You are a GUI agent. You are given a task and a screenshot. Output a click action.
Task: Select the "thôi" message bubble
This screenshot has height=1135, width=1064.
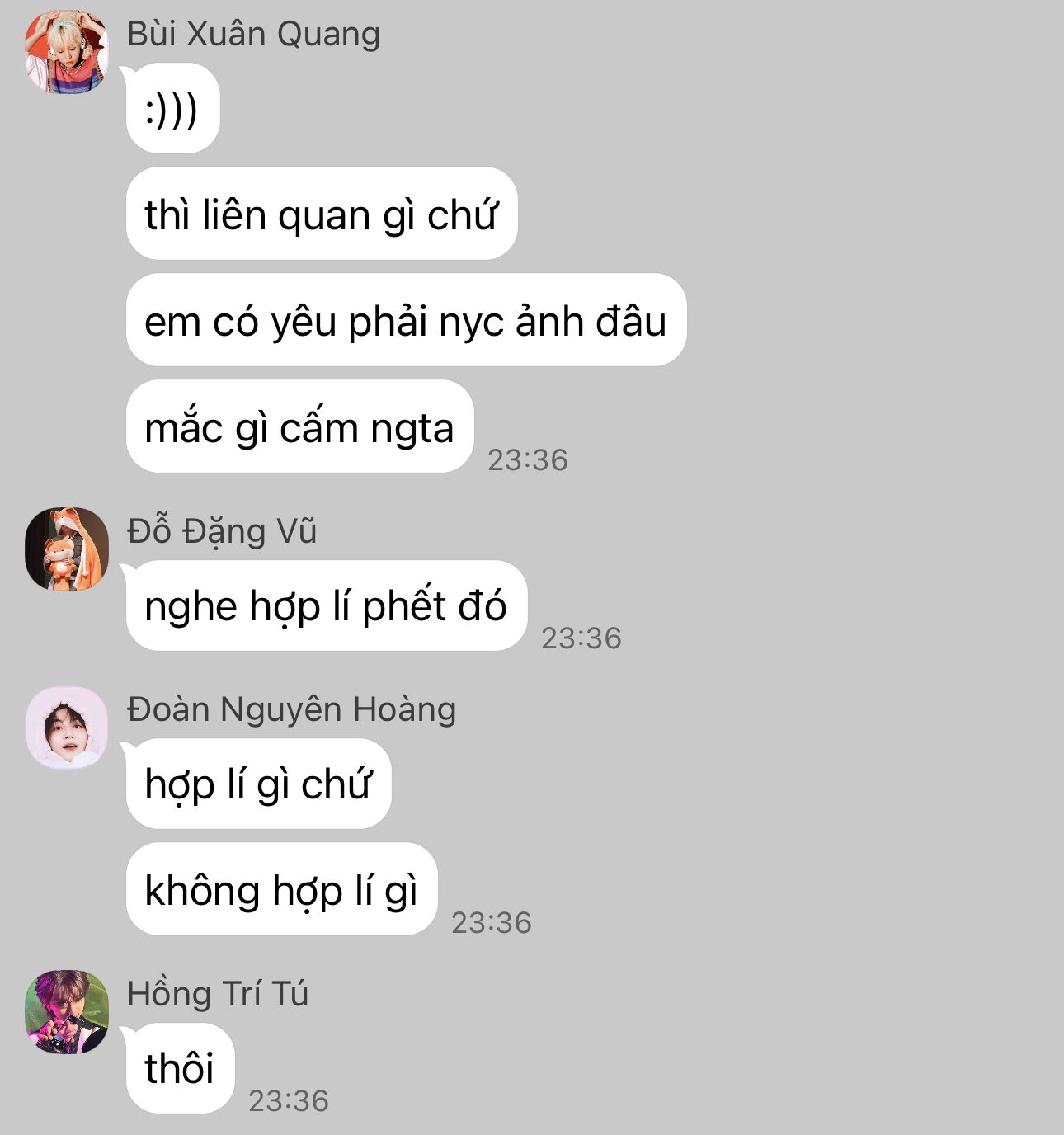click(x=180, y=1068)
